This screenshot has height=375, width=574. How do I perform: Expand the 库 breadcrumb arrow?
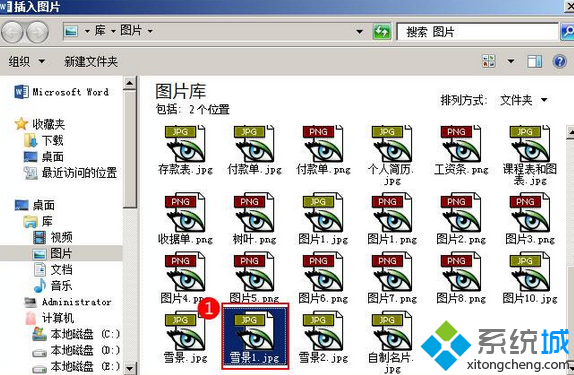point(113,31)
